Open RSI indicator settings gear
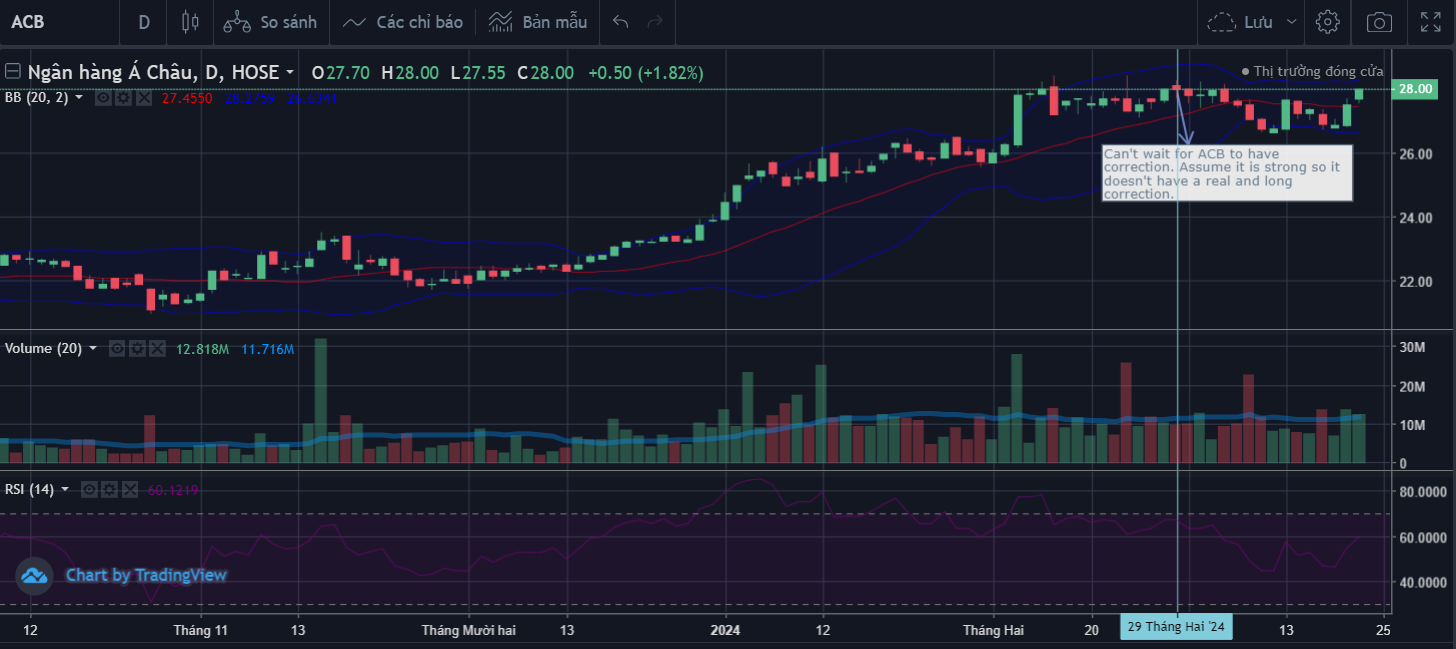Viewport: 1456px width, 649px height. point(109,489)
